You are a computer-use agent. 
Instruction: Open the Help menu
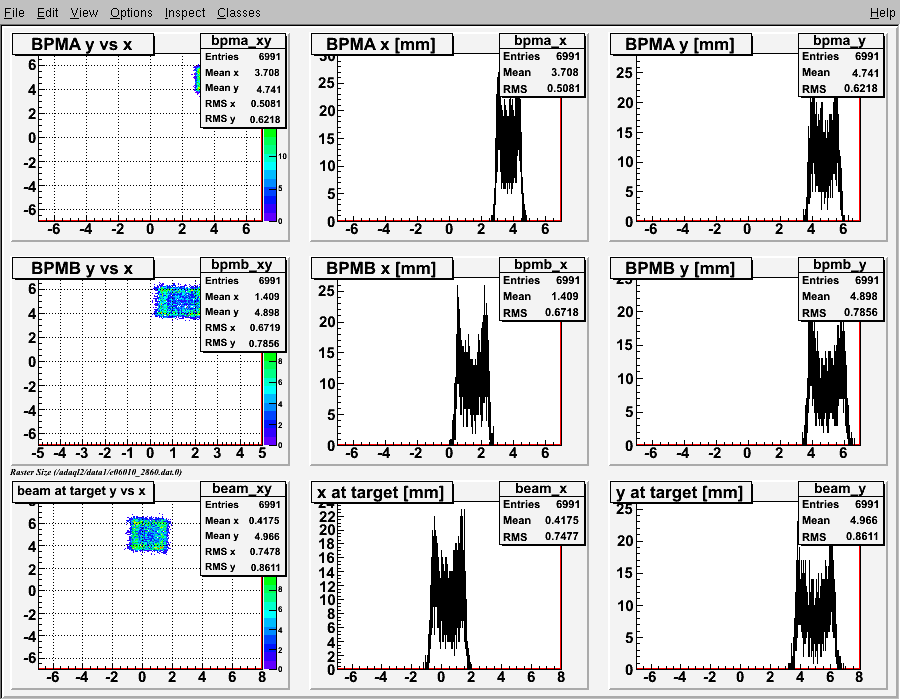click(882, 13)
